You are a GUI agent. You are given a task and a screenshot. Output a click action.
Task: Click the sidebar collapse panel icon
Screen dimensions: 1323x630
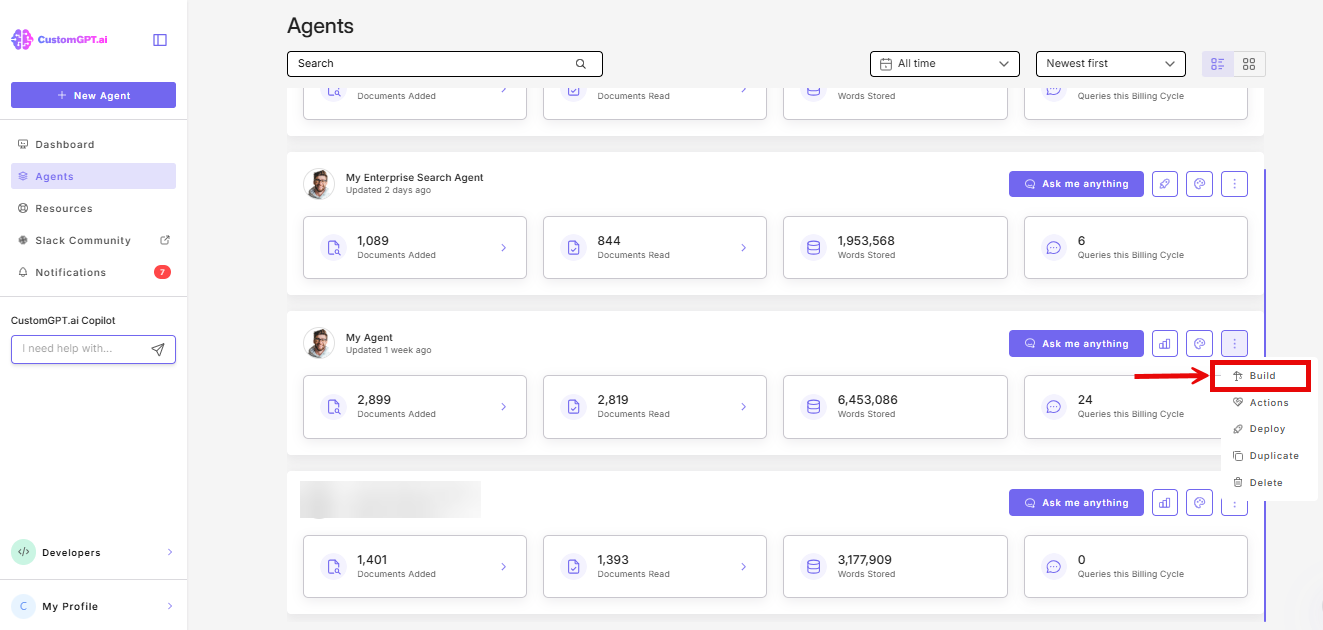159,38
